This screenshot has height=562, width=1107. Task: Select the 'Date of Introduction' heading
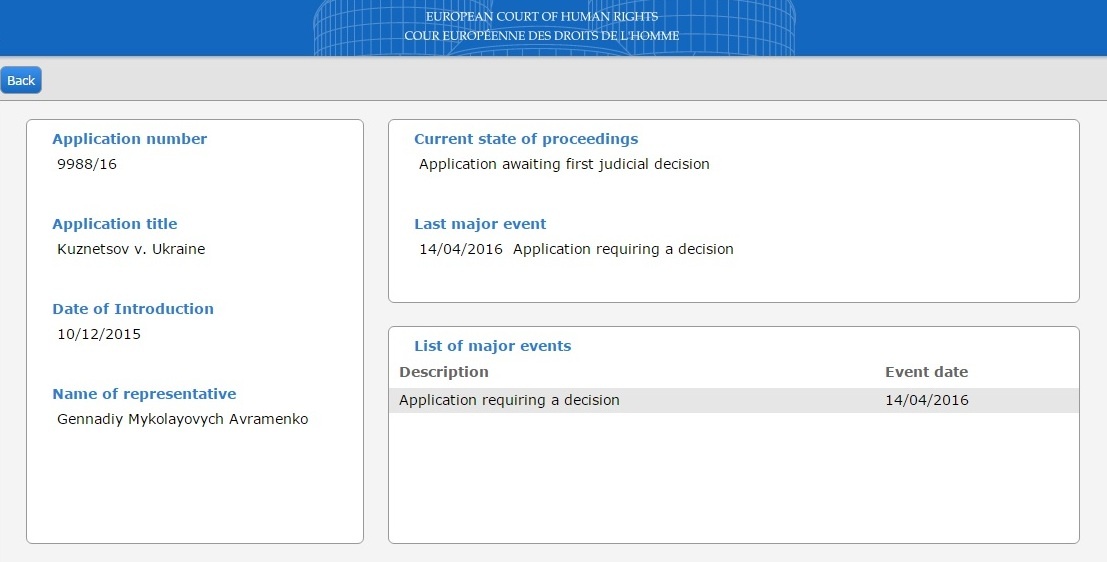coord(132,309)
